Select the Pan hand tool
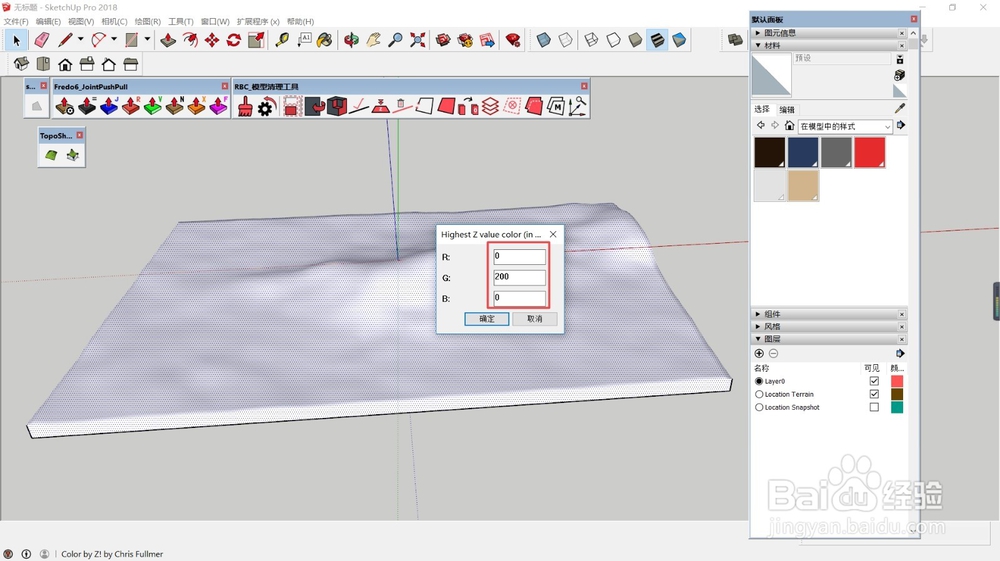Screen dimensions: 1000x561 pos(373,40)
